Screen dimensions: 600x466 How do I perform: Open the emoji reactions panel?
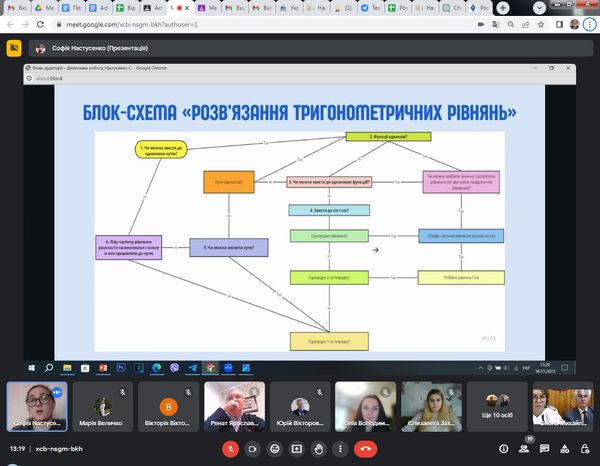[276, 449]
